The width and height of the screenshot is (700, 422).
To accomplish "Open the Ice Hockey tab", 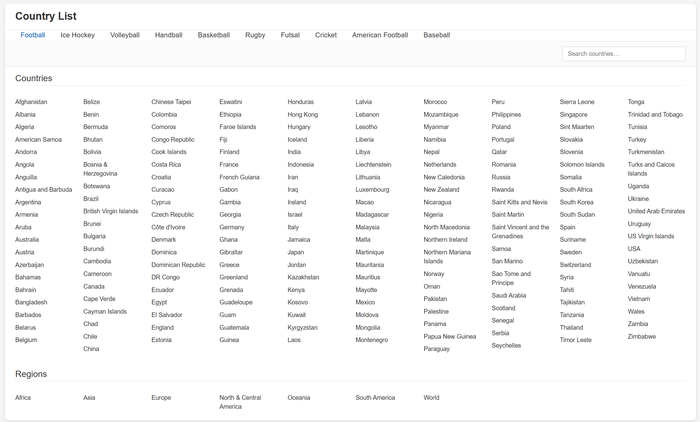I will point(78,35).
